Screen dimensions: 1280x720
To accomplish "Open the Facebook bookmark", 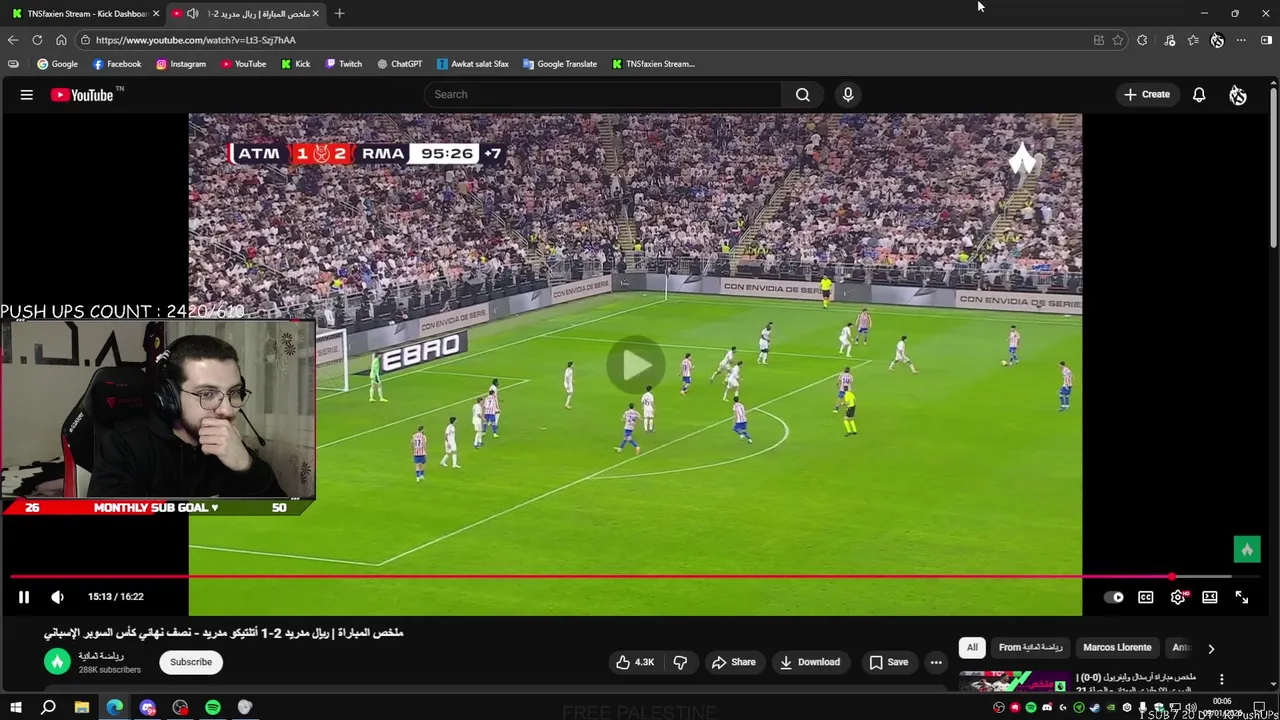I will [x=116, y=64].
